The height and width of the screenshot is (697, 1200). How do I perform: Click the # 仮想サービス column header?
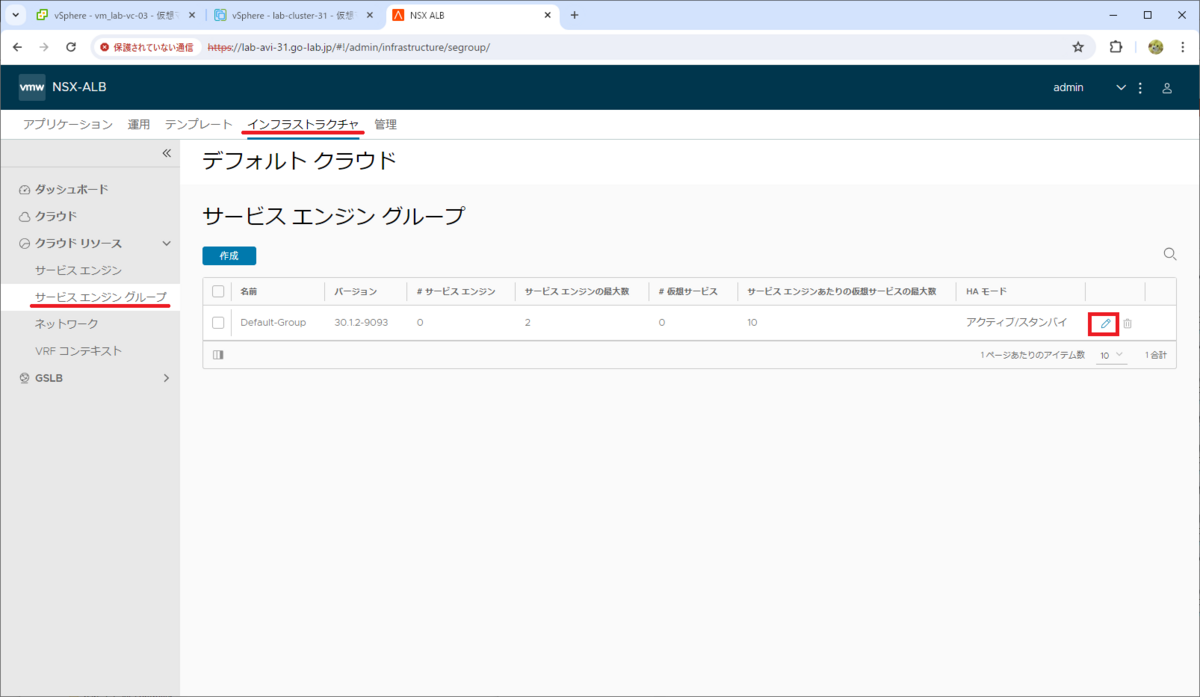point(688,291)
